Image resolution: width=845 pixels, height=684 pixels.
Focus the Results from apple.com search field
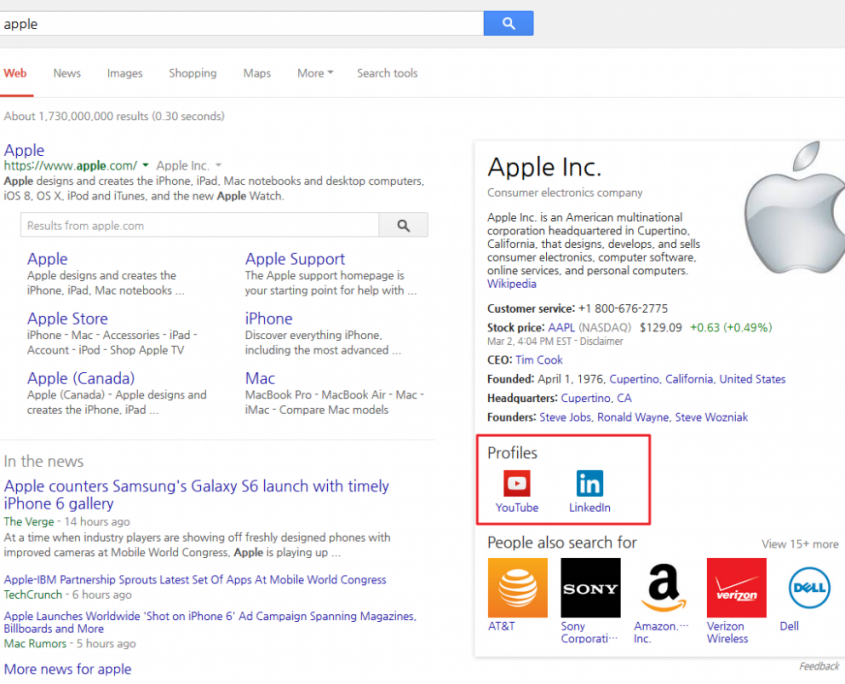(199, 225)
